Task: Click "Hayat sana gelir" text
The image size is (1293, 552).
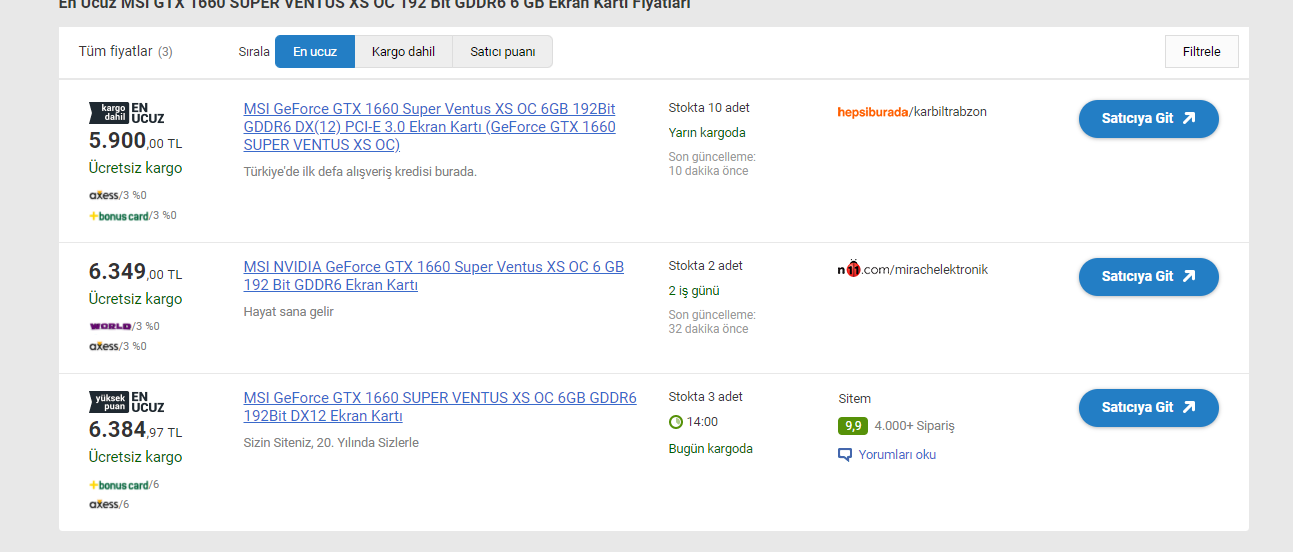Action: pos(289,311)
